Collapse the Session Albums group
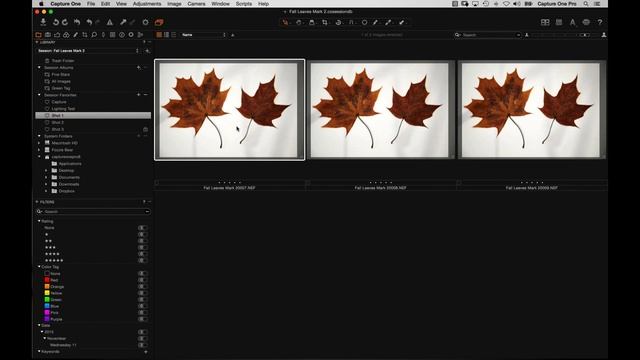This screenshot has width=640, height=360. pos(39,67)
